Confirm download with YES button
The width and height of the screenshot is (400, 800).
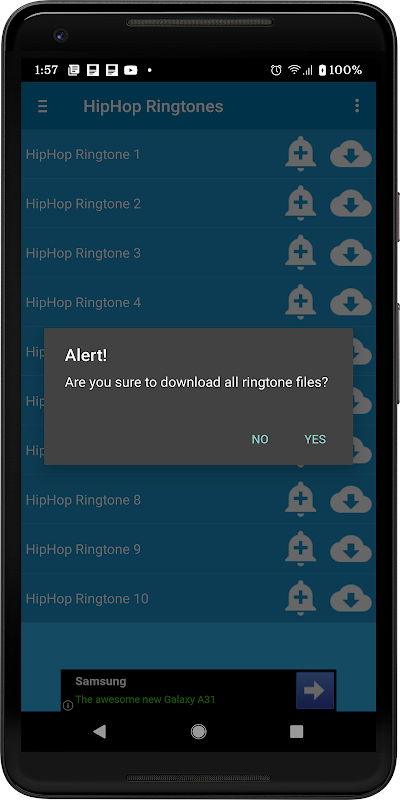point(315,439)
